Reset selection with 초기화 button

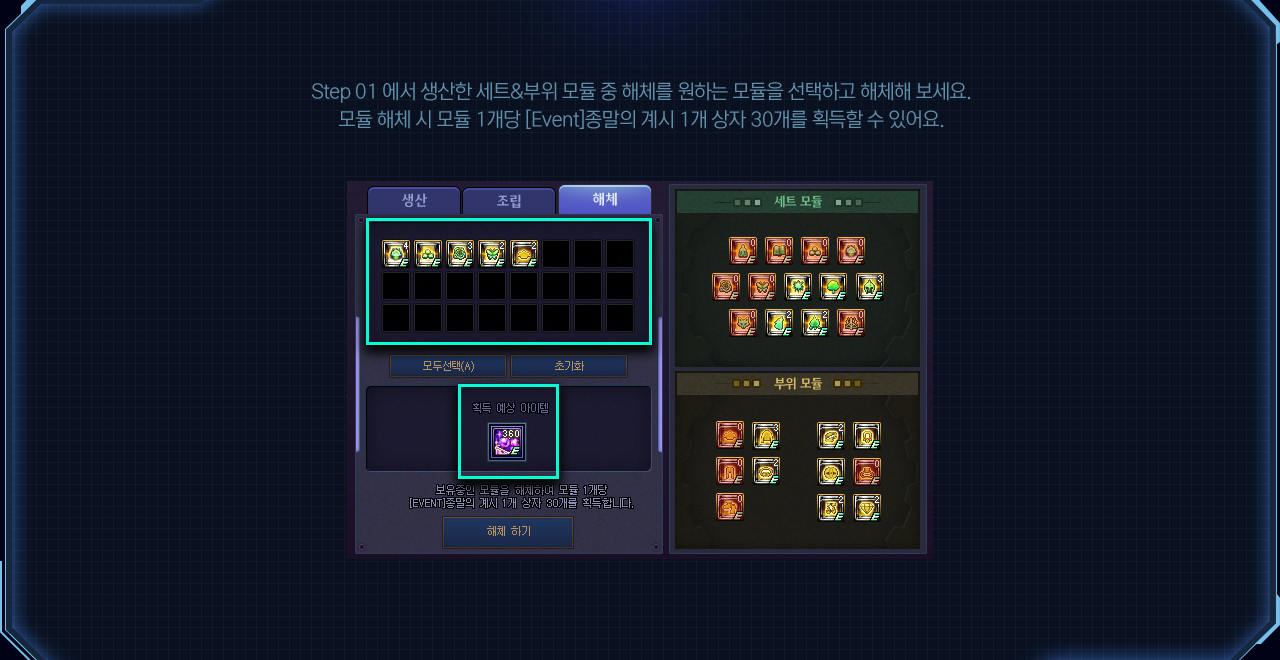pos(568,366)
